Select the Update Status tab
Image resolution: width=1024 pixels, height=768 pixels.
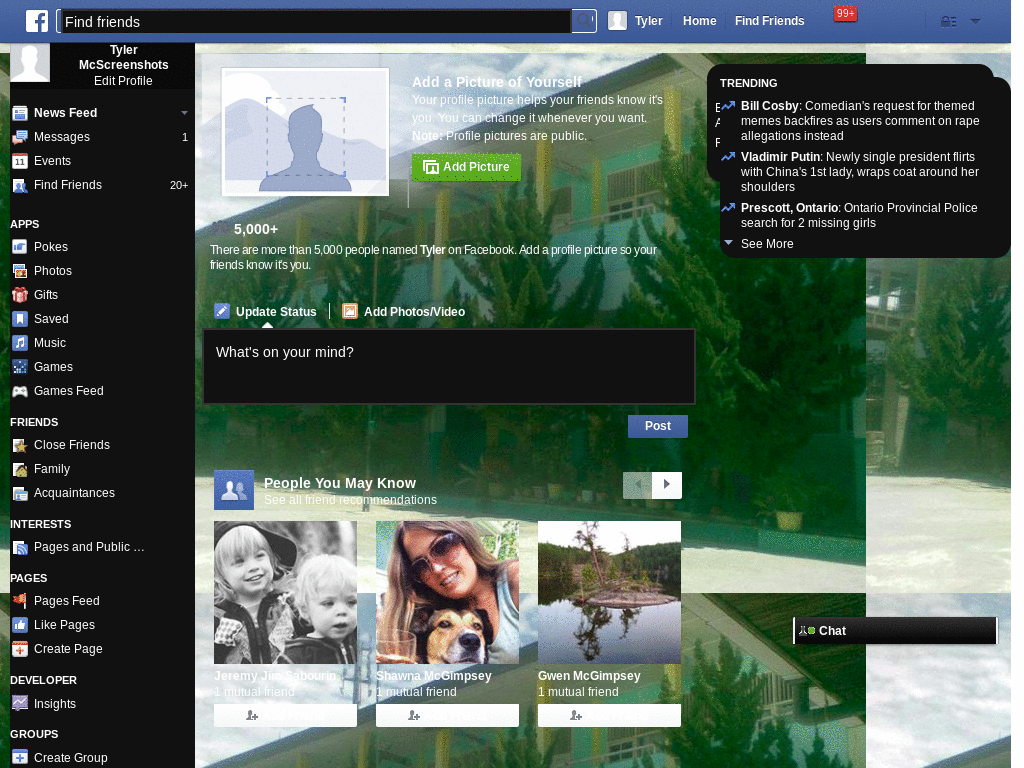[x=266, y=312]
